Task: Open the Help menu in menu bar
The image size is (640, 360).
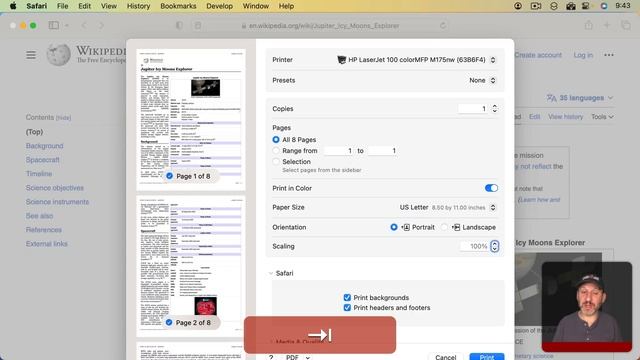Action: tap(286, 6)
